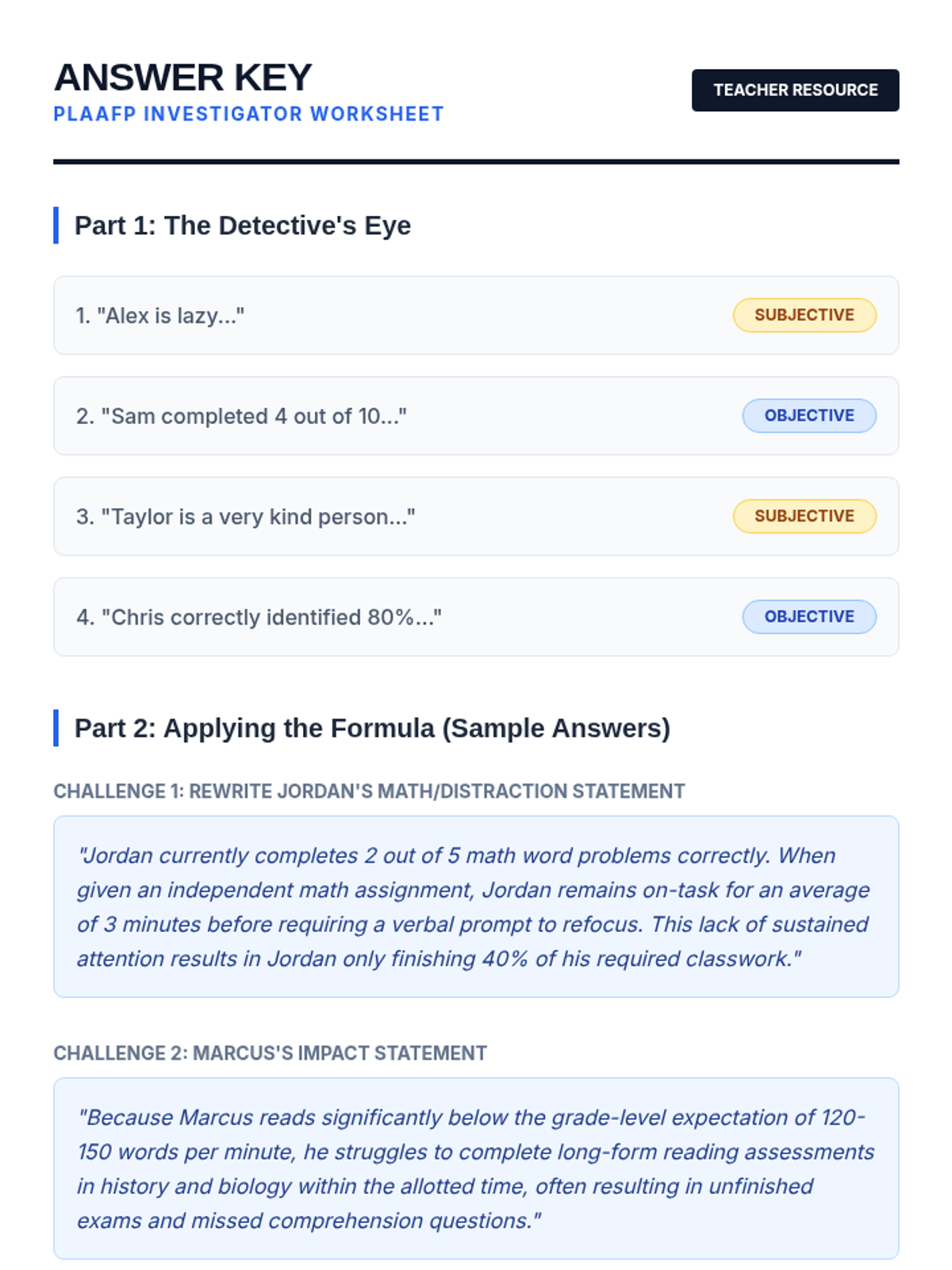
Task: Click the "Alex is lazy..." statement text
Action: pos(160,316)
